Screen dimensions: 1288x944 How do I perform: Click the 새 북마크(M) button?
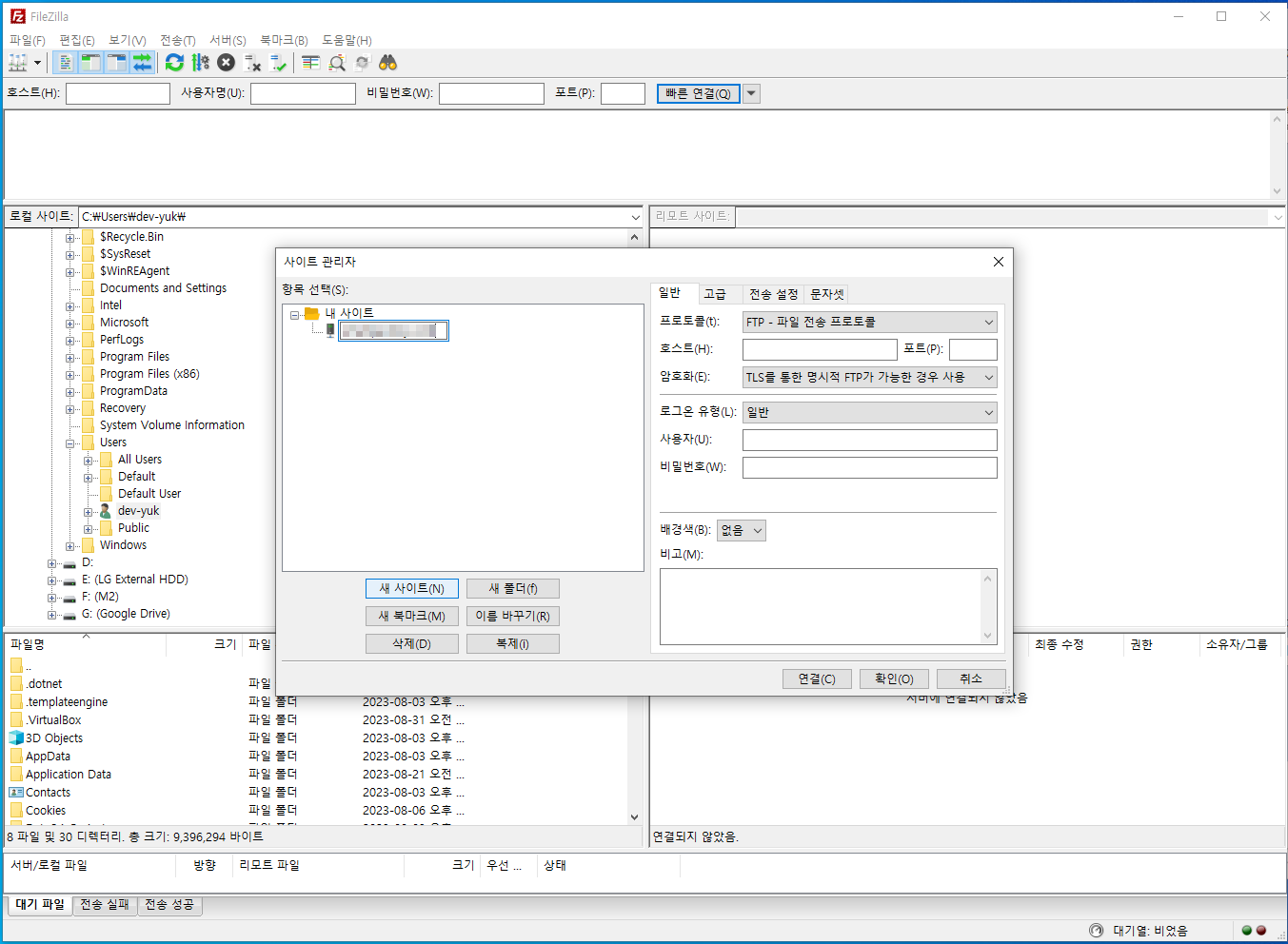pyautogui.click(x=412, y=617)
